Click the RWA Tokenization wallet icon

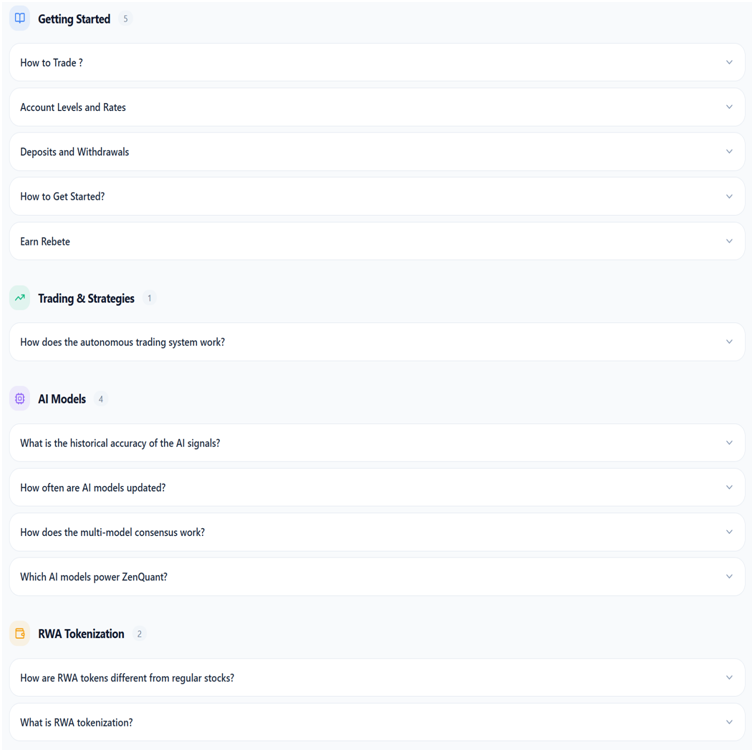click(x=20, y=633)
